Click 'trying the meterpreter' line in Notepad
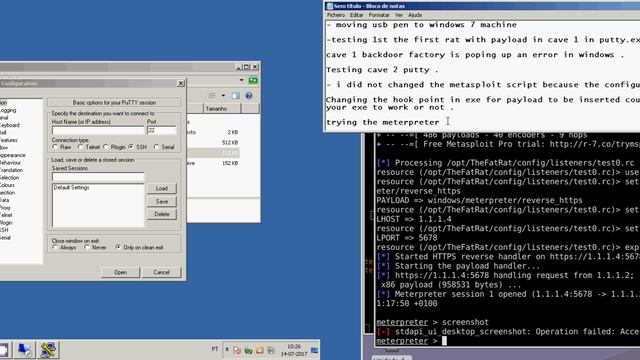640x360 pixels. (382, 122)
